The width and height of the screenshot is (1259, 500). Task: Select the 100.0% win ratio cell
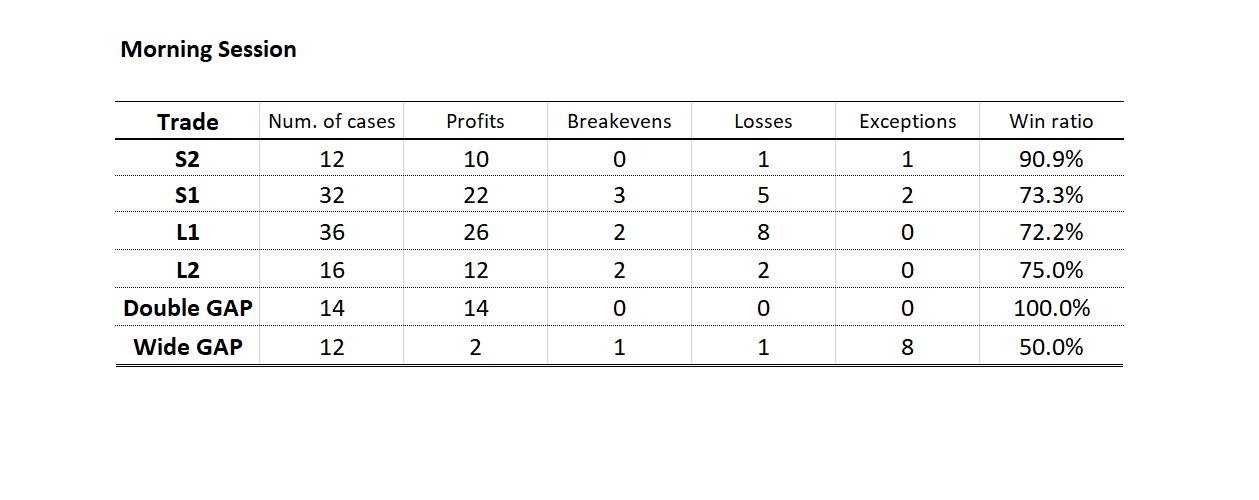pyautogui.click(x=1051, y=308)
